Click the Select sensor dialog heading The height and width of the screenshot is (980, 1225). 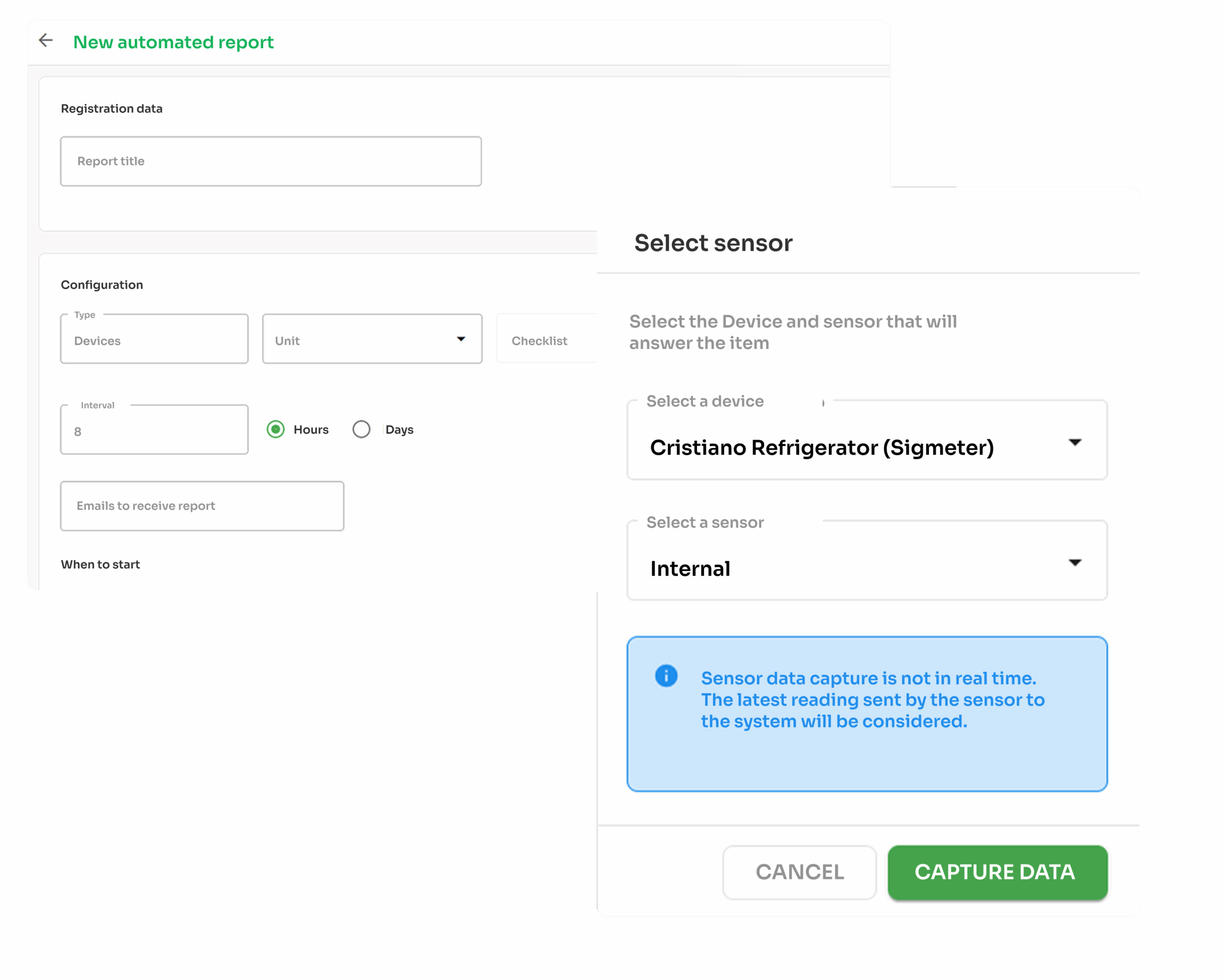click(x=713, y=243)
